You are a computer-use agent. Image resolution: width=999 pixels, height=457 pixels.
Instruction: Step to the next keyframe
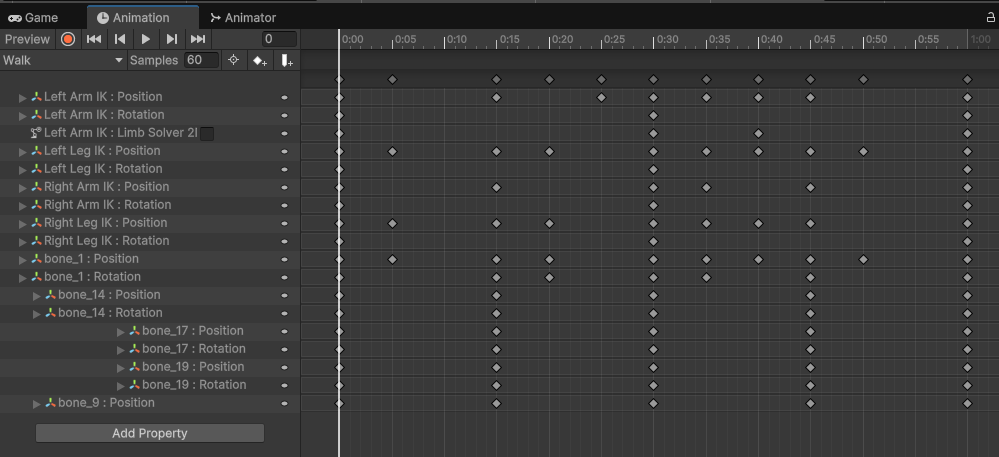tap(172, 39)
